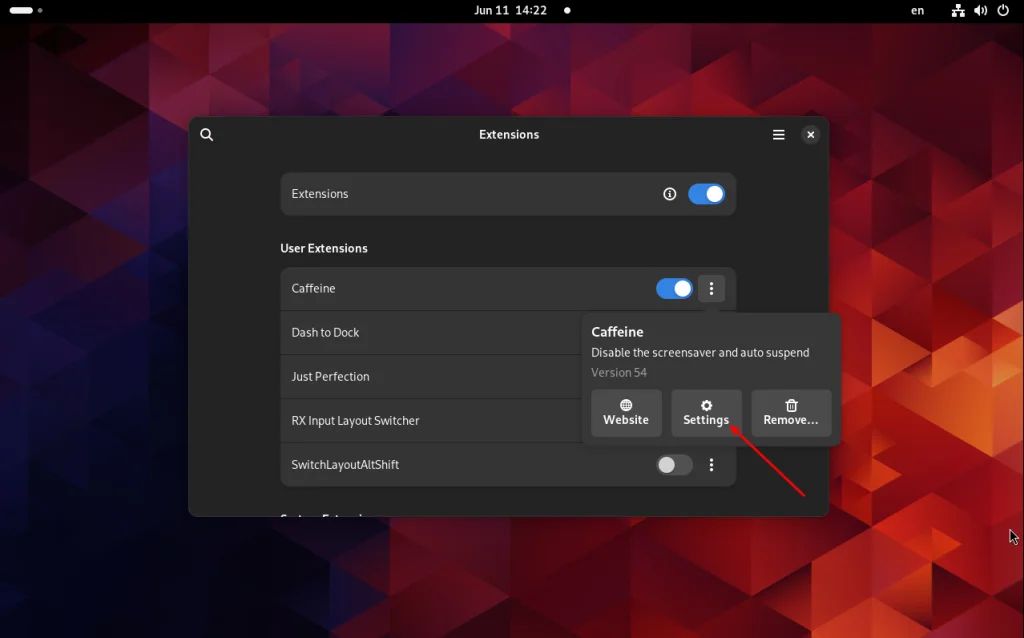Open the power menu icon

coord(1003,10)
